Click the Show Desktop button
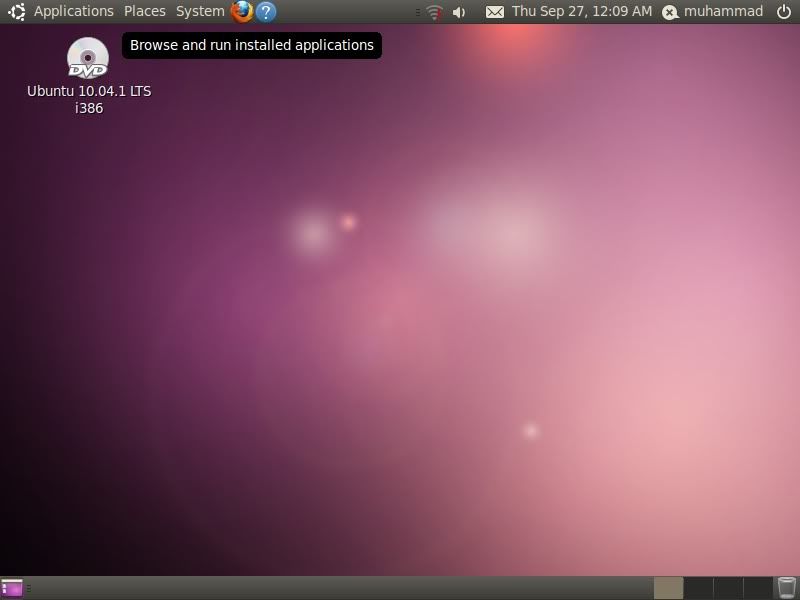The image size is (800, 600). [12, 588]
